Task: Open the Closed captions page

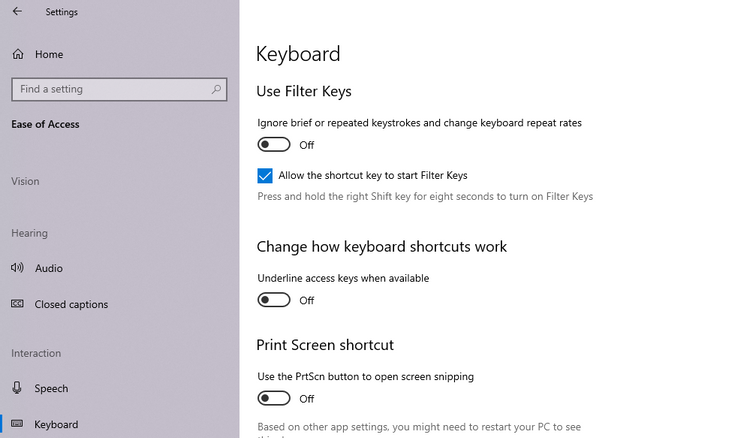Action: 71,304
